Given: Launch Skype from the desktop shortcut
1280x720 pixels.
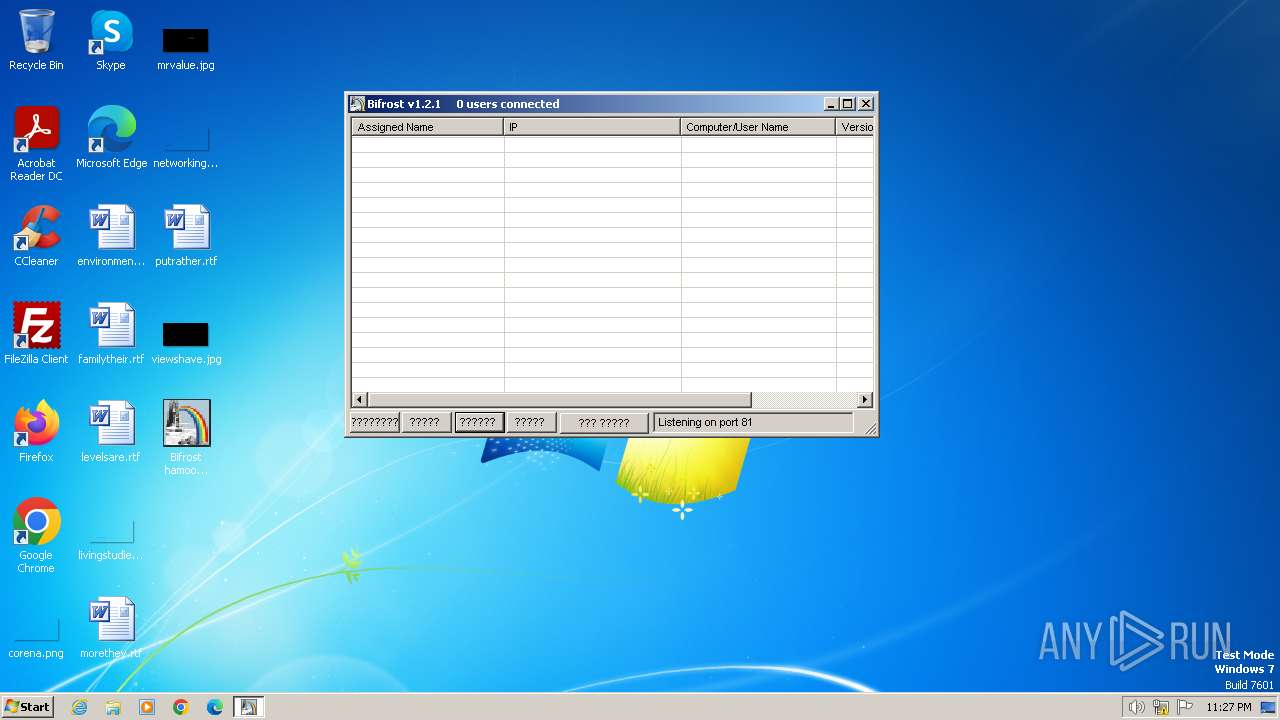Looking at the screenshot, I should click(x=111, y=40).
